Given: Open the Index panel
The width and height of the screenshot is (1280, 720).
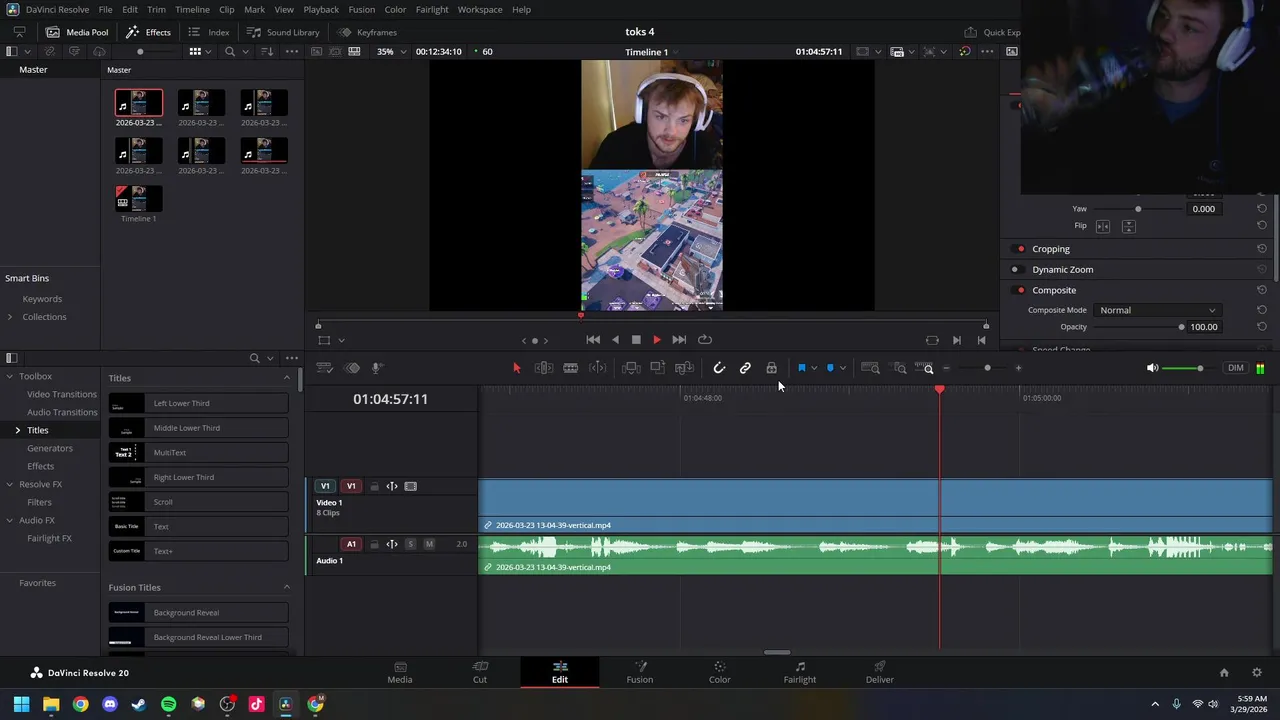Looking at the screenshot, I should [x=209, y=32].
